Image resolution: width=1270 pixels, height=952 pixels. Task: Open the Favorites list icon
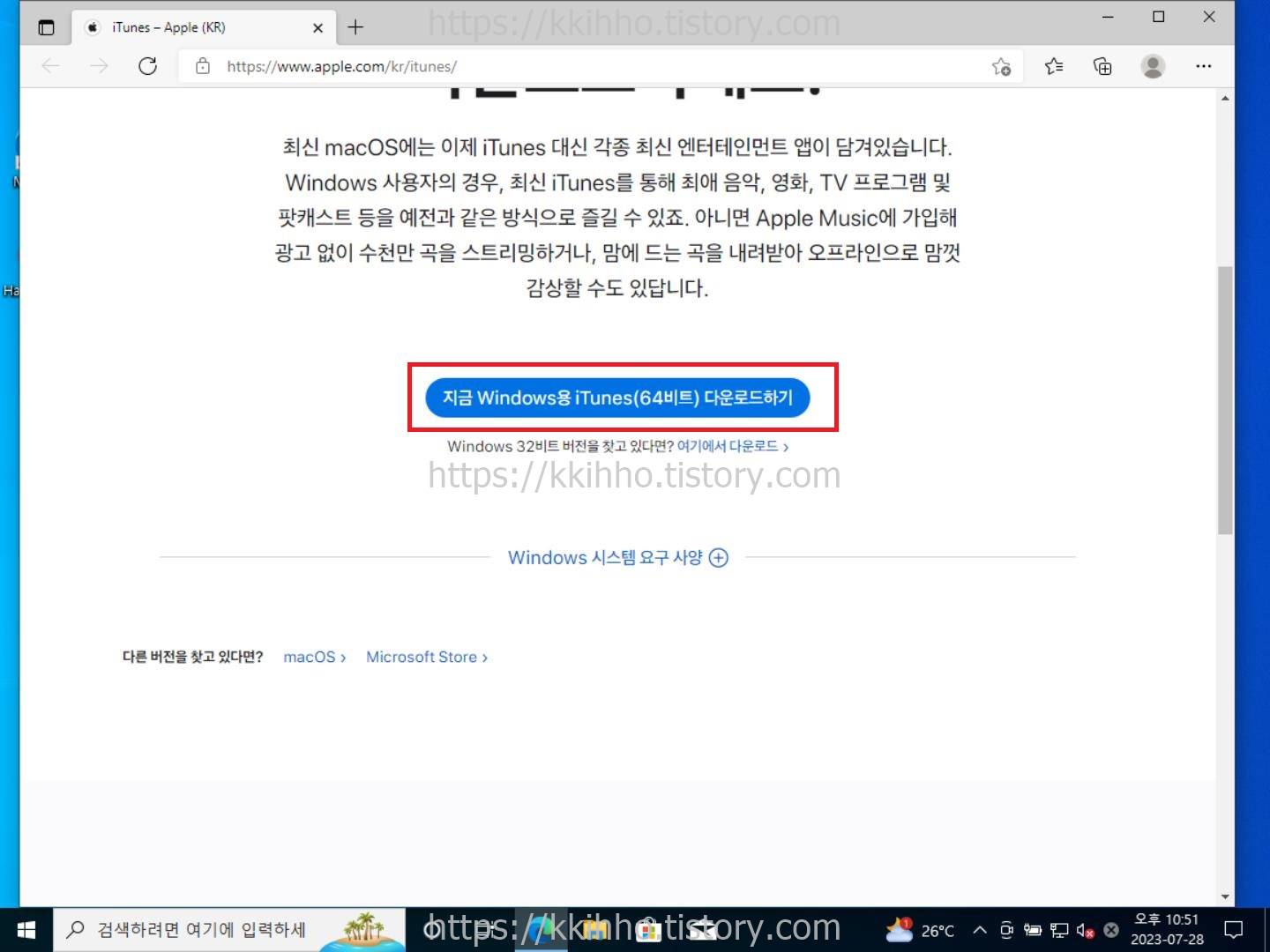click(1054, 66)
